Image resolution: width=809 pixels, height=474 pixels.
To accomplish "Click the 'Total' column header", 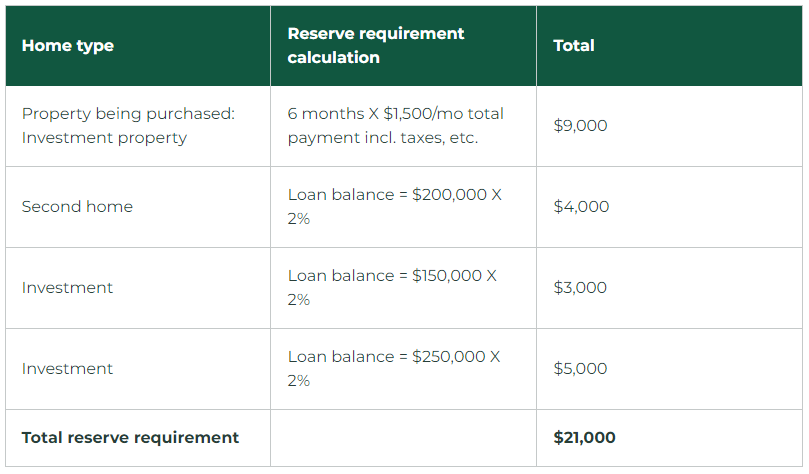I will click(574, 46).
